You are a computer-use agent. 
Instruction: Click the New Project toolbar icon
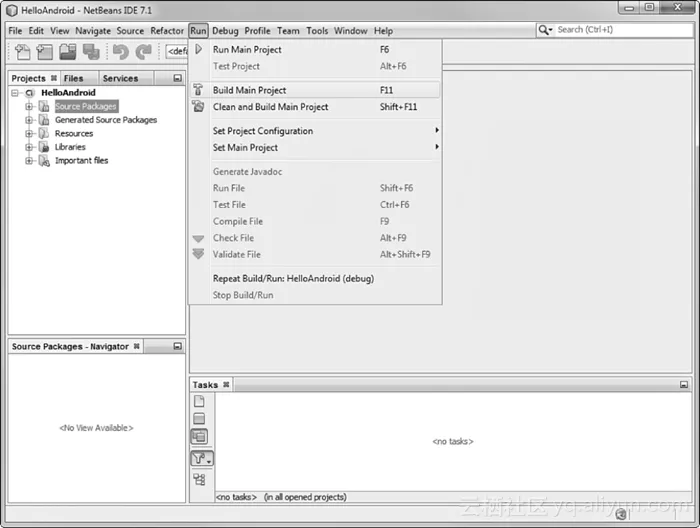click(x=44, y=51)
